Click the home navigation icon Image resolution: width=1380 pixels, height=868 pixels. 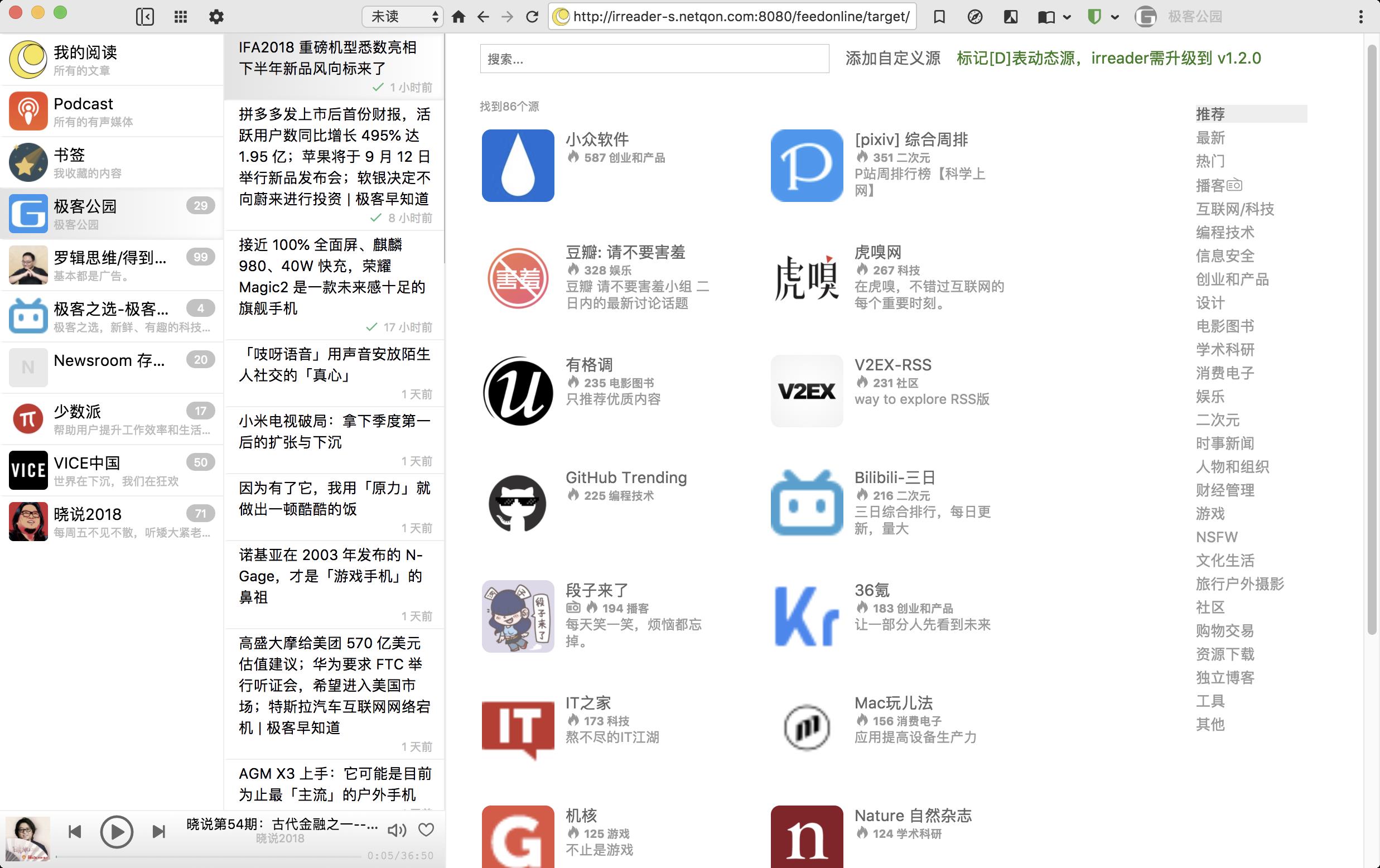click(x=459, y=17)
